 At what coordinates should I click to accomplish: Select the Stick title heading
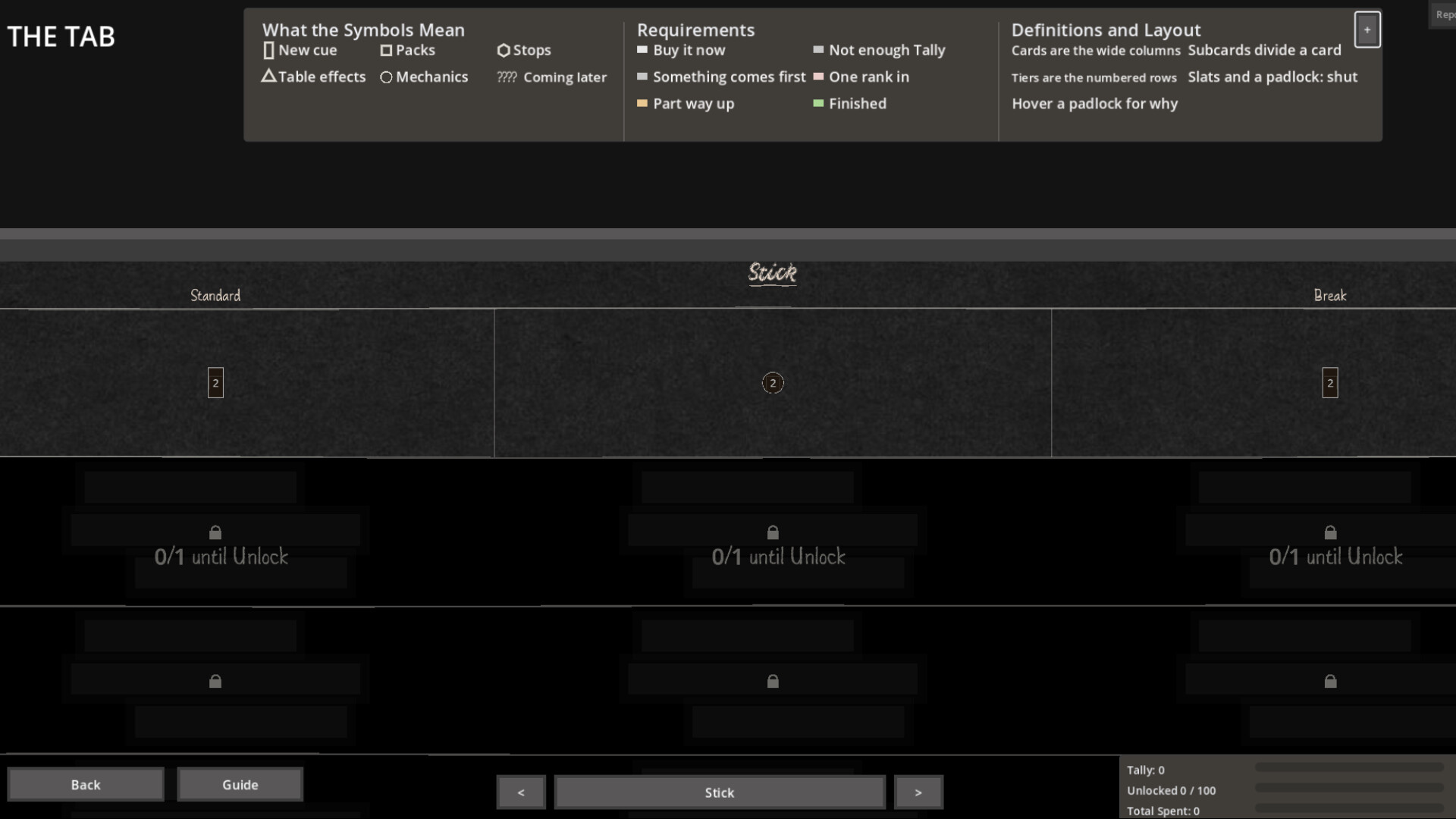click(x=773, y=272)
